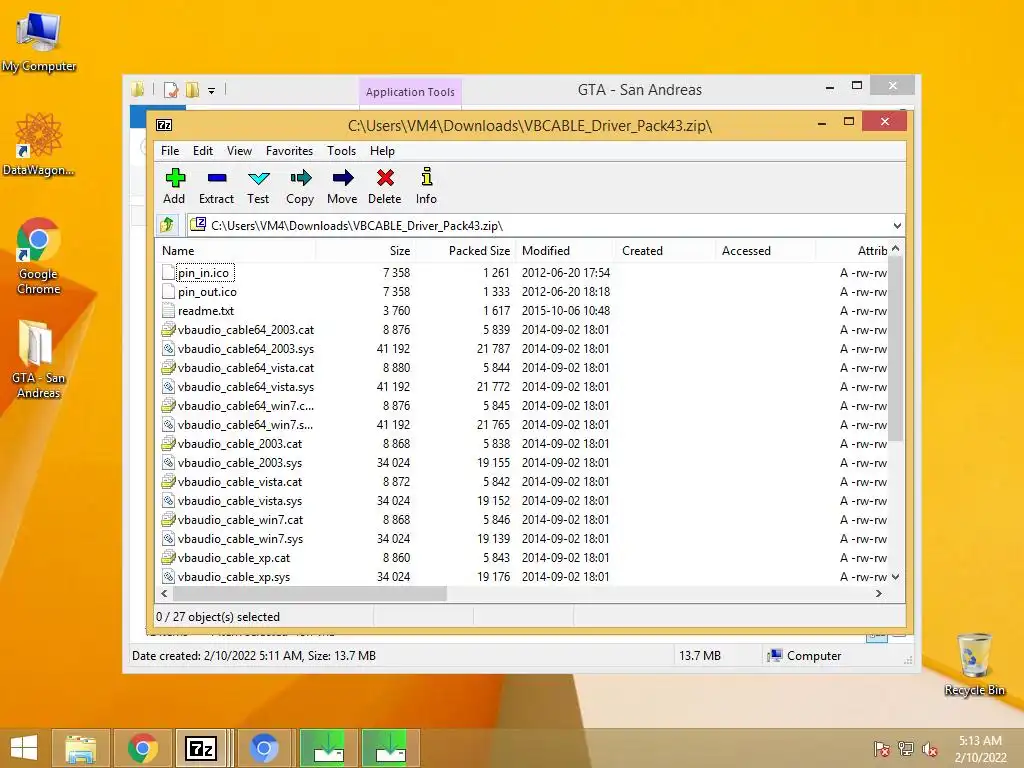Click the muted volume tray icon
This screenshot has width=1024, height=768.
(929, 749)
